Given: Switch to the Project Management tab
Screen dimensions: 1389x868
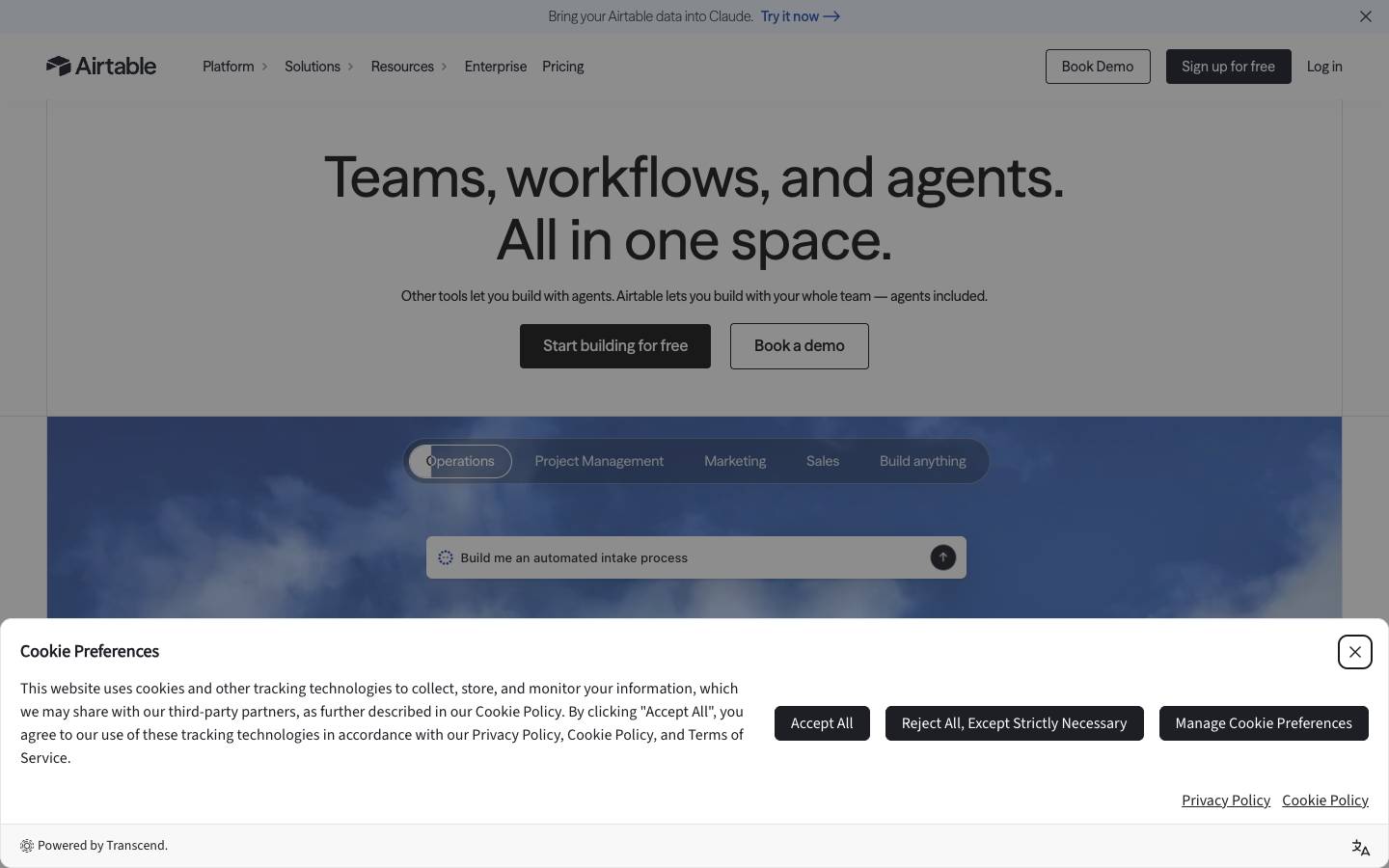Looking at the screenshot, I should pyautogui.click(x=599, y=461).
